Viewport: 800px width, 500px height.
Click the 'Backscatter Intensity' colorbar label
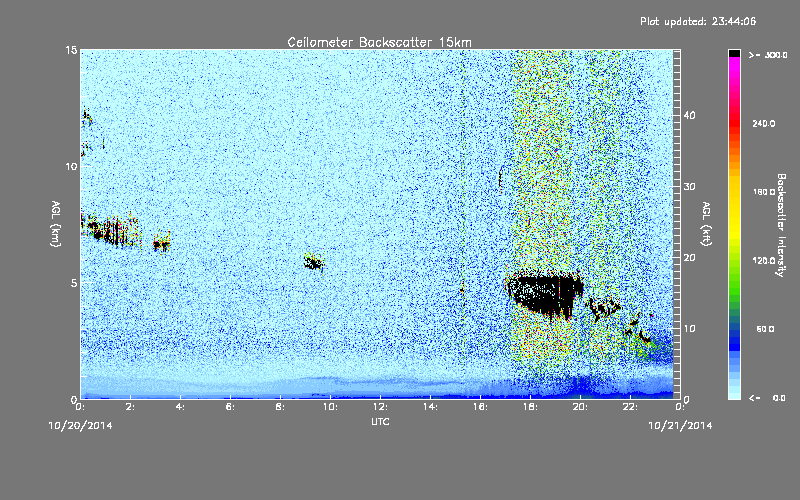click(781, 225)
